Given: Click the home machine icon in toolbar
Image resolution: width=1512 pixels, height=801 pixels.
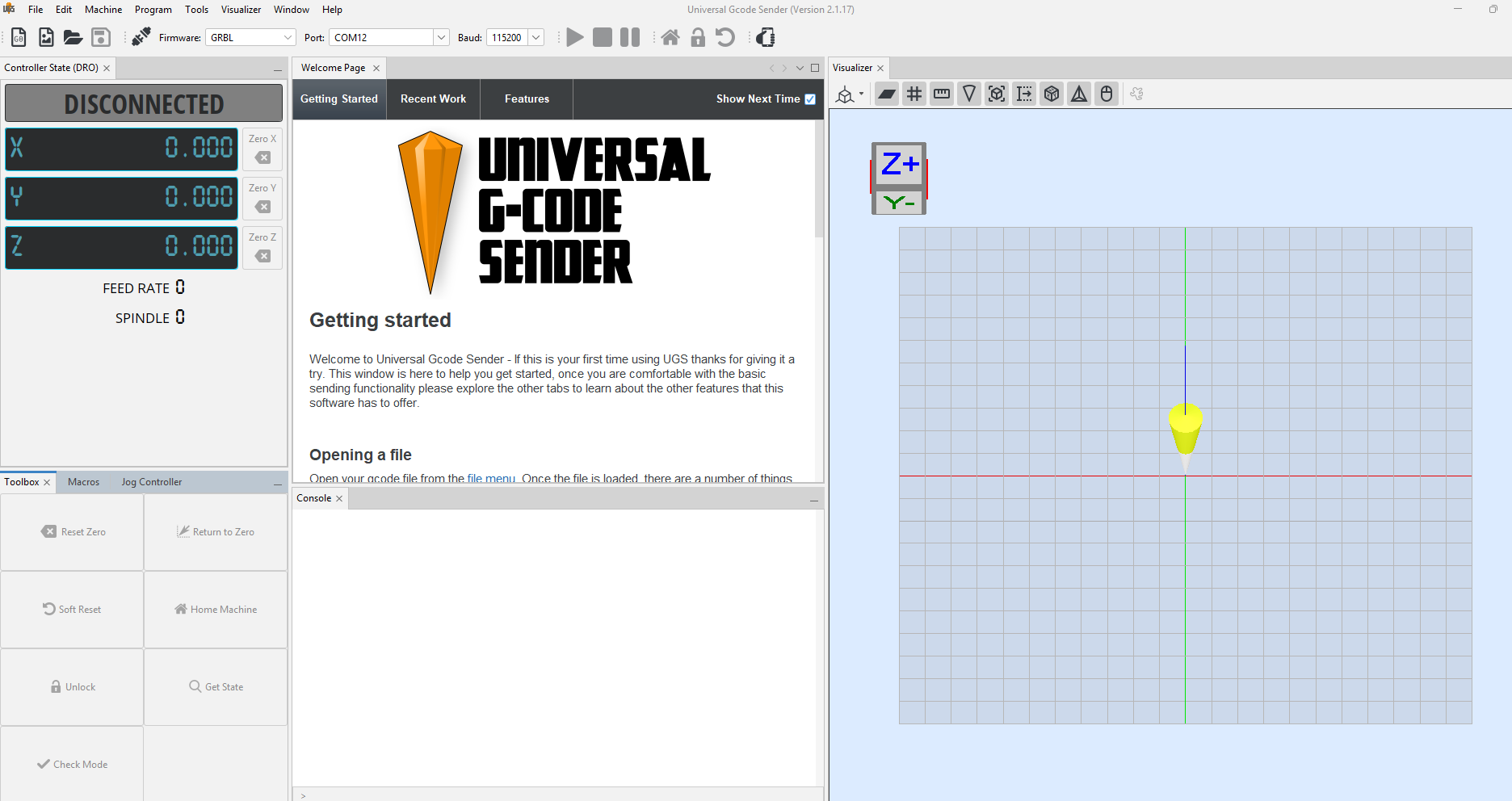Looking at the screenshot, I should (x=670, y=37).
